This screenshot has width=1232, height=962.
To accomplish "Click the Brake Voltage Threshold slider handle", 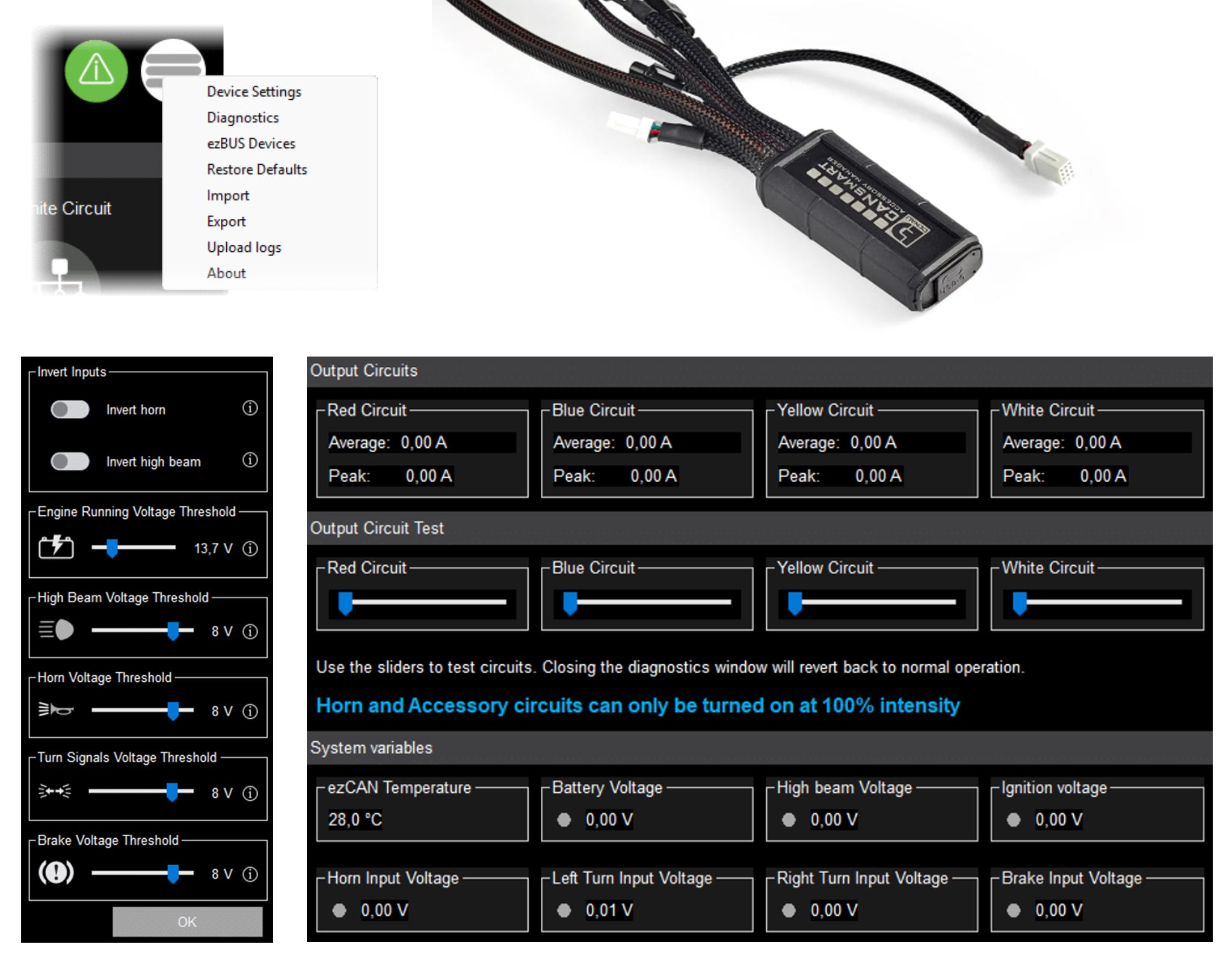I will pyautogui.click(x=173, y=874).
